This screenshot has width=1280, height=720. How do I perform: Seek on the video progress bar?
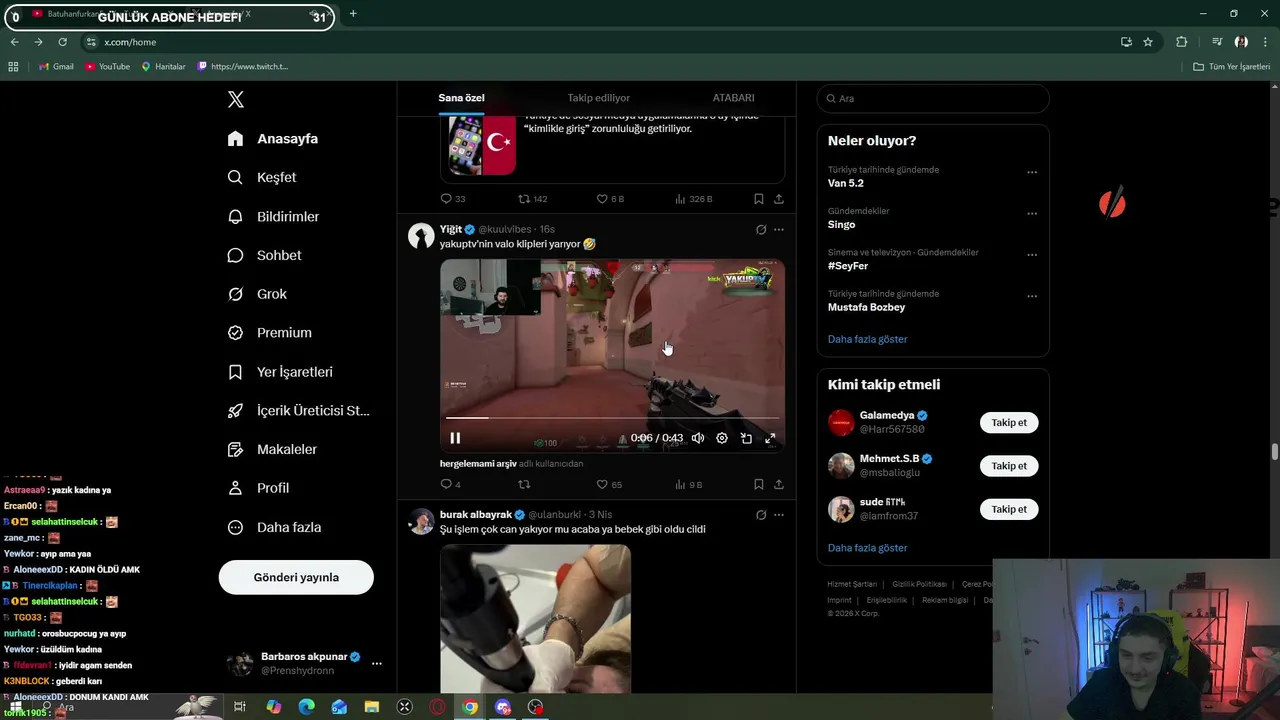pos(612,418)
